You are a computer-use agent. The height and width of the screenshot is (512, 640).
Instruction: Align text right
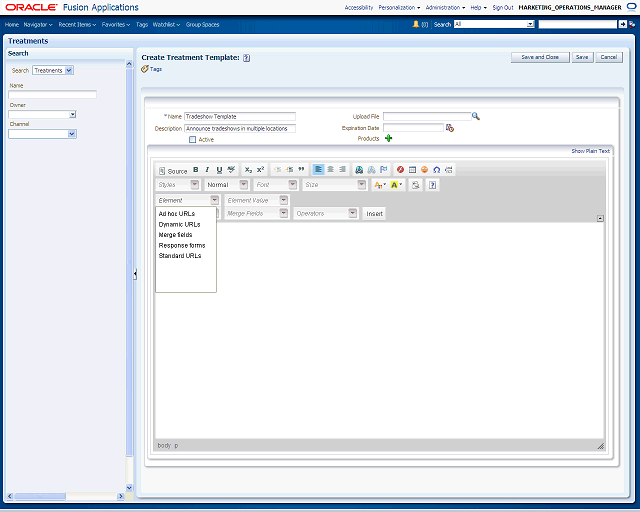click(x=342, y=169)
